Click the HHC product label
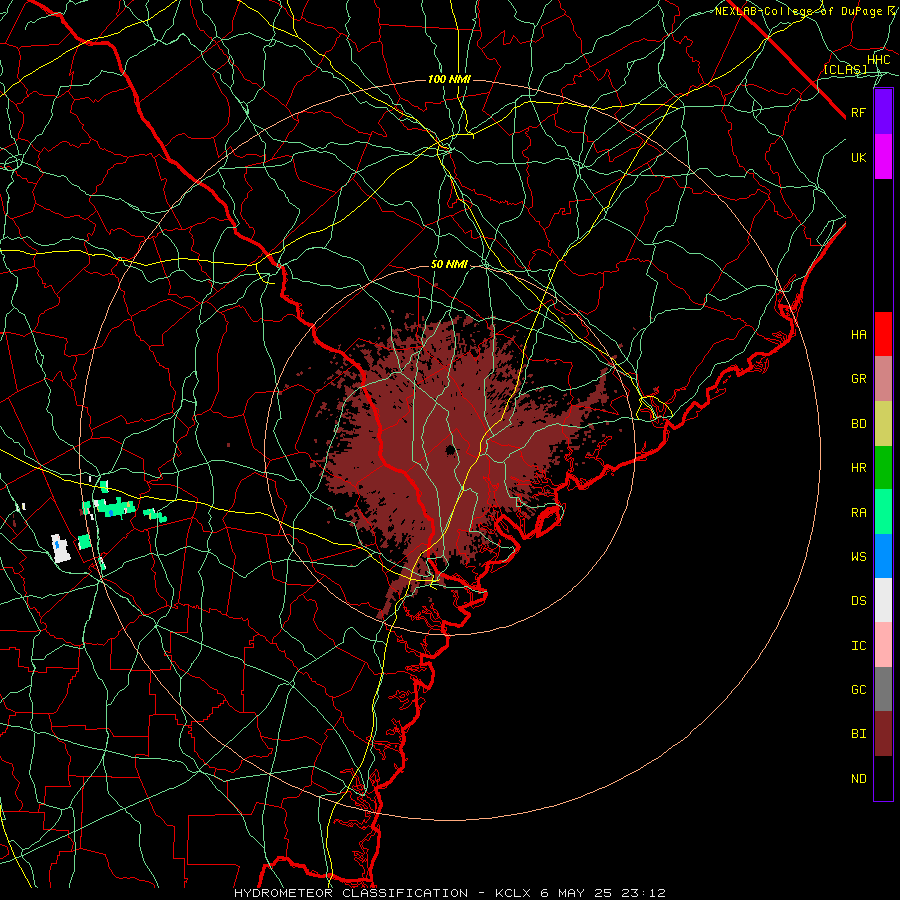Image resolution: width=900 pixels, height=900 pixels. point(878,60)
